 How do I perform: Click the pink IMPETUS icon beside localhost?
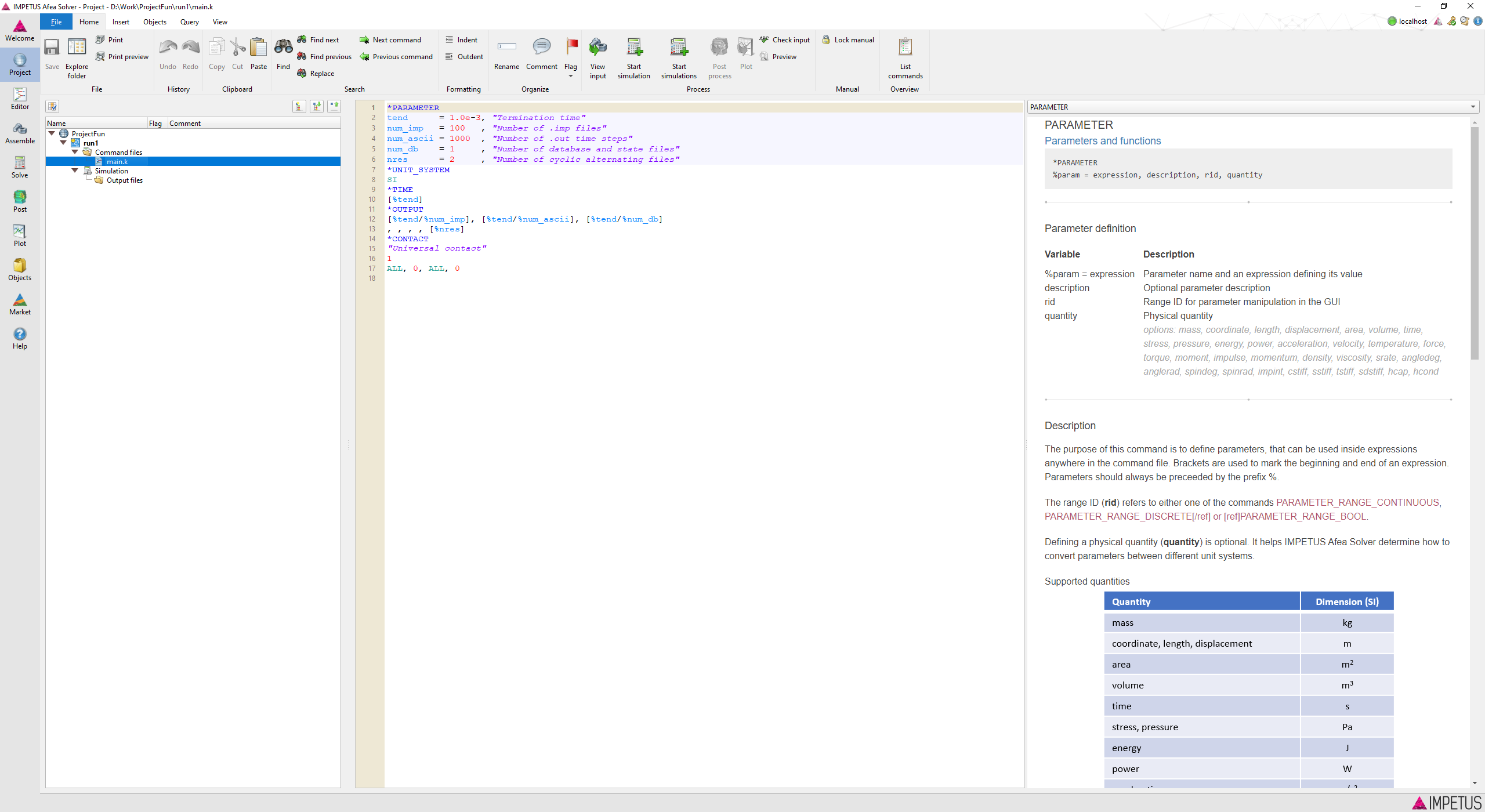(1438, 21)
